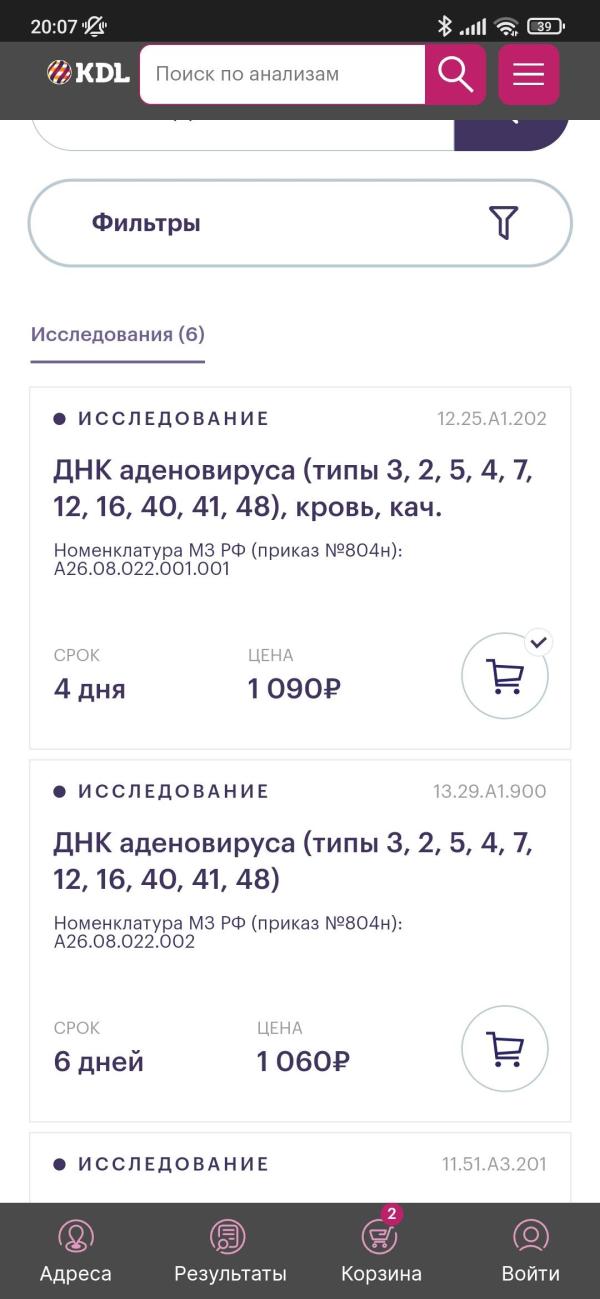This screenshot has width=600, height=1299.
Task: Select the Исследования (6) tab
Action: pos(118,335)
